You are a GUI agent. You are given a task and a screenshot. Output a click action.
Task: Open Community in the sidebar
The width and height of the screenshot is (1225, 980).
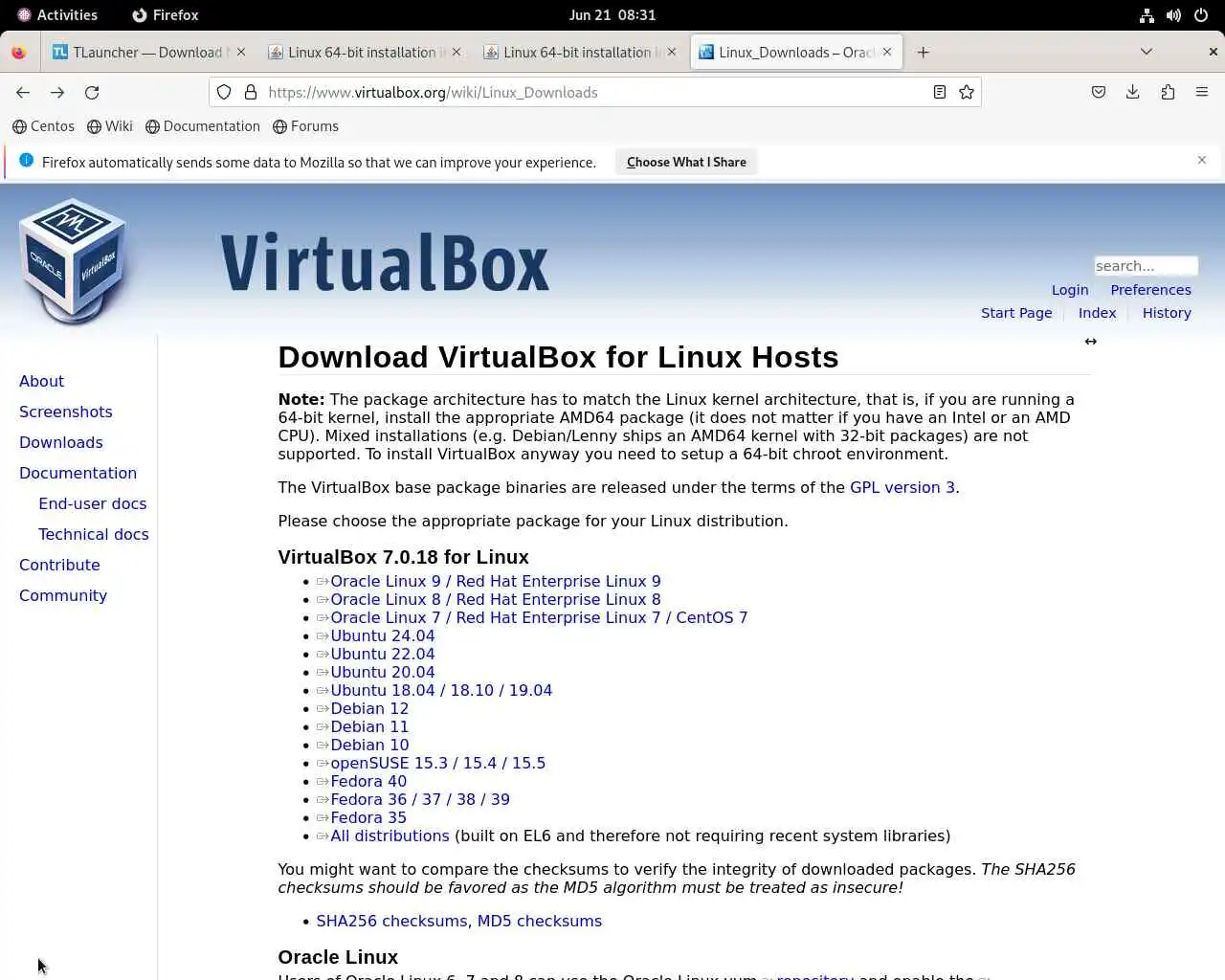(x=63, y=595)
